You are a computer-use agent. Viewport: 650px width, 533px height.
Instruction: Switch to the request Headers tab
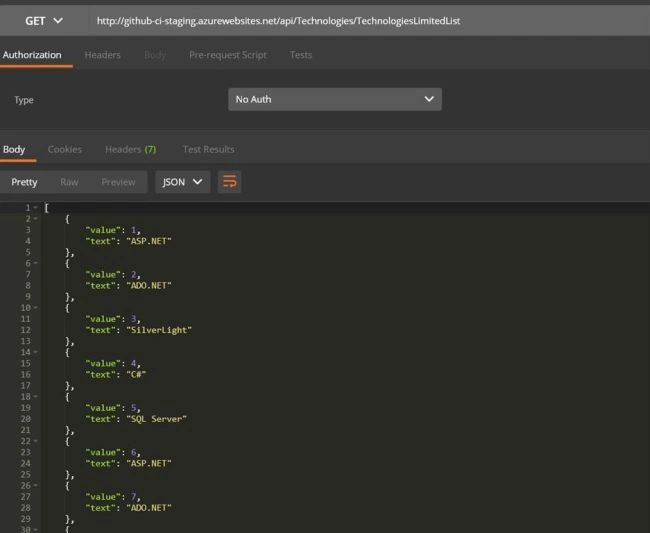click(102, 55)
